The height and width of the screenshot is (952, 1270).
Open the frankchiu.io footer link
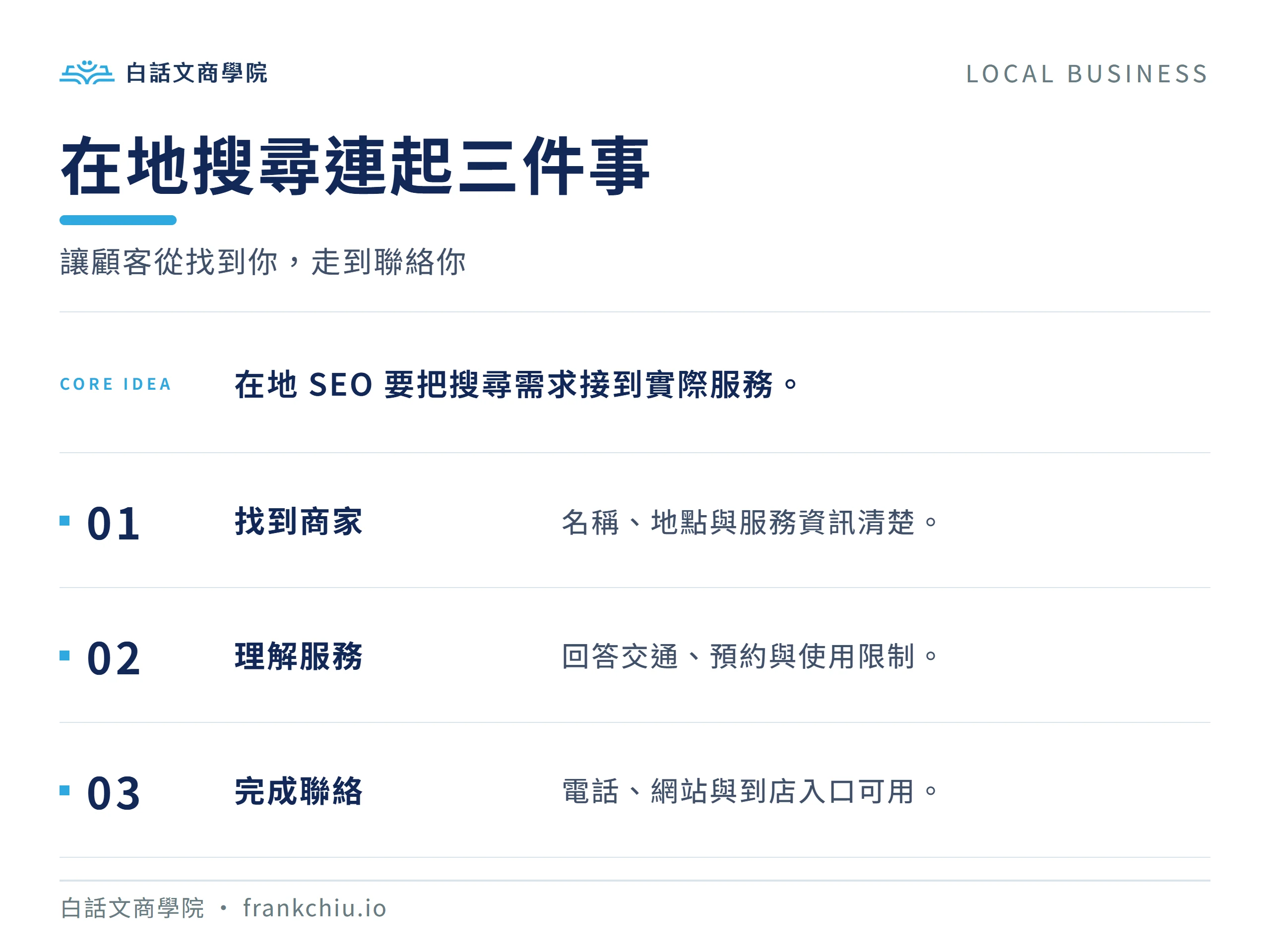[x=315, y=908]
